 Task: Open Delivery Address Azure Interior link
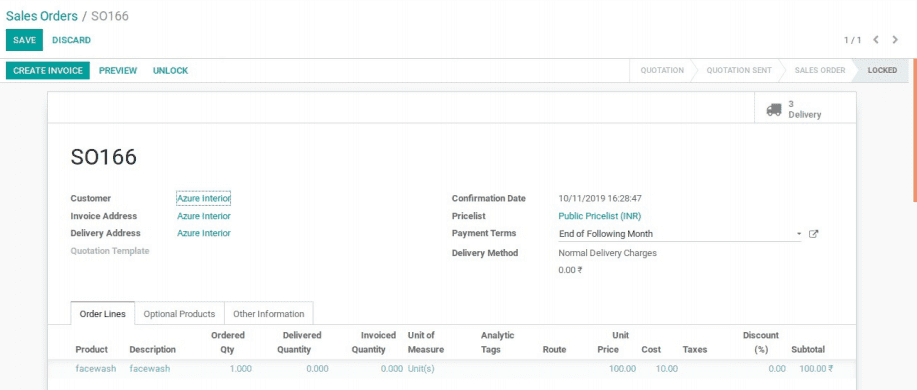(x=204, y=233)
